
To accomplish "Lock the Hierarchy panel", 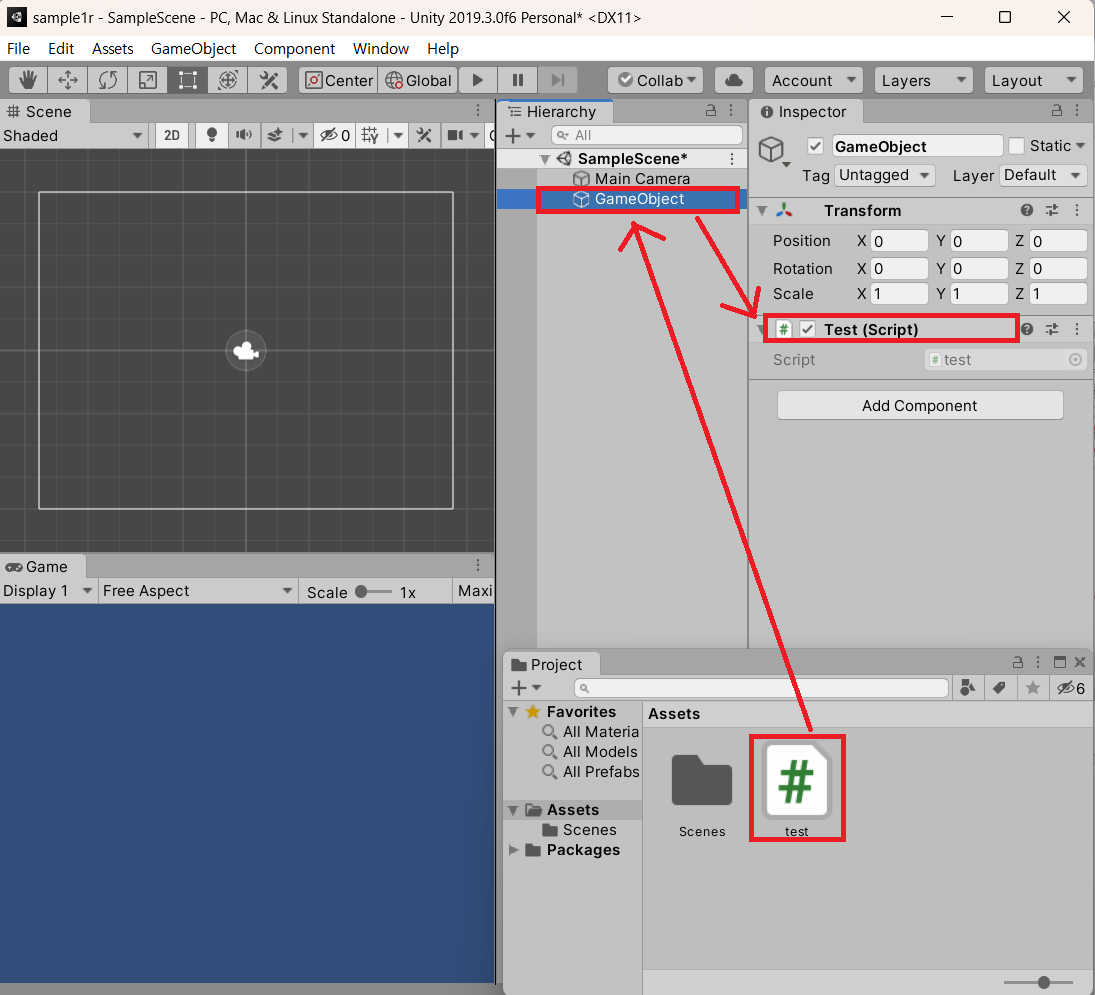I will [x=710, y=110].
